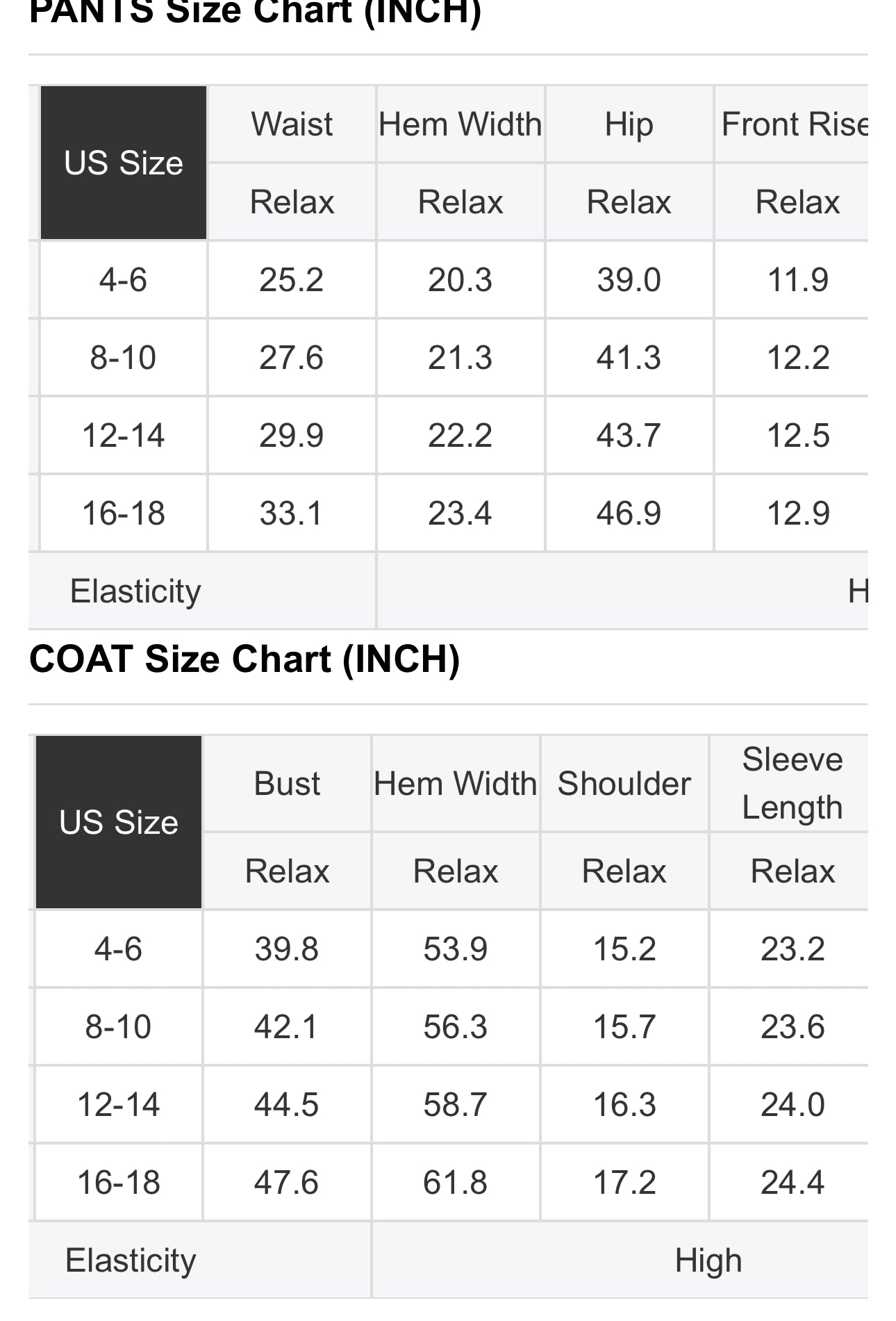Click the Sleeve Length column header
The image size is (896, 1321).
792,783
